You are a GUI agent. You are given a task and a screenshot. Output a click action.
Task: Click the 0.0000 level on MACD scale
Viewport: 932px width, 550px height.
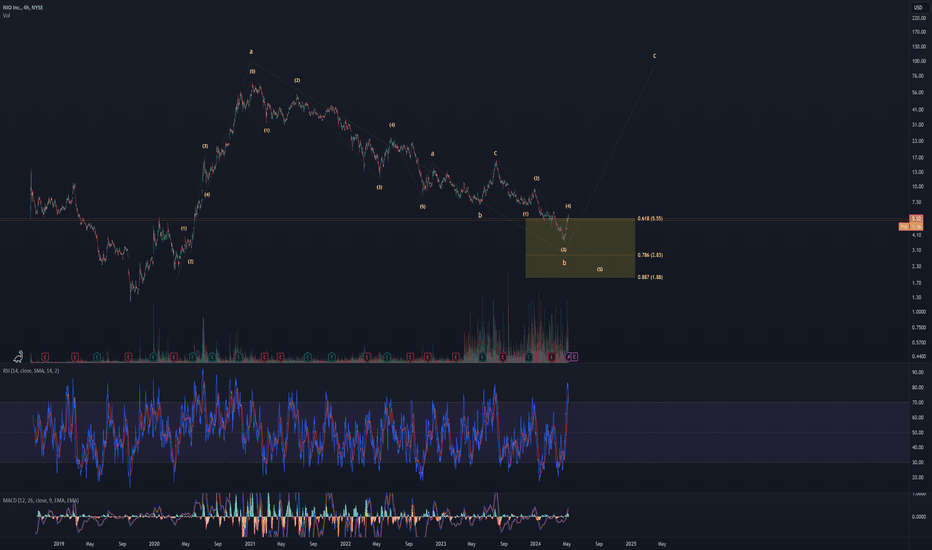coord(919,517)
